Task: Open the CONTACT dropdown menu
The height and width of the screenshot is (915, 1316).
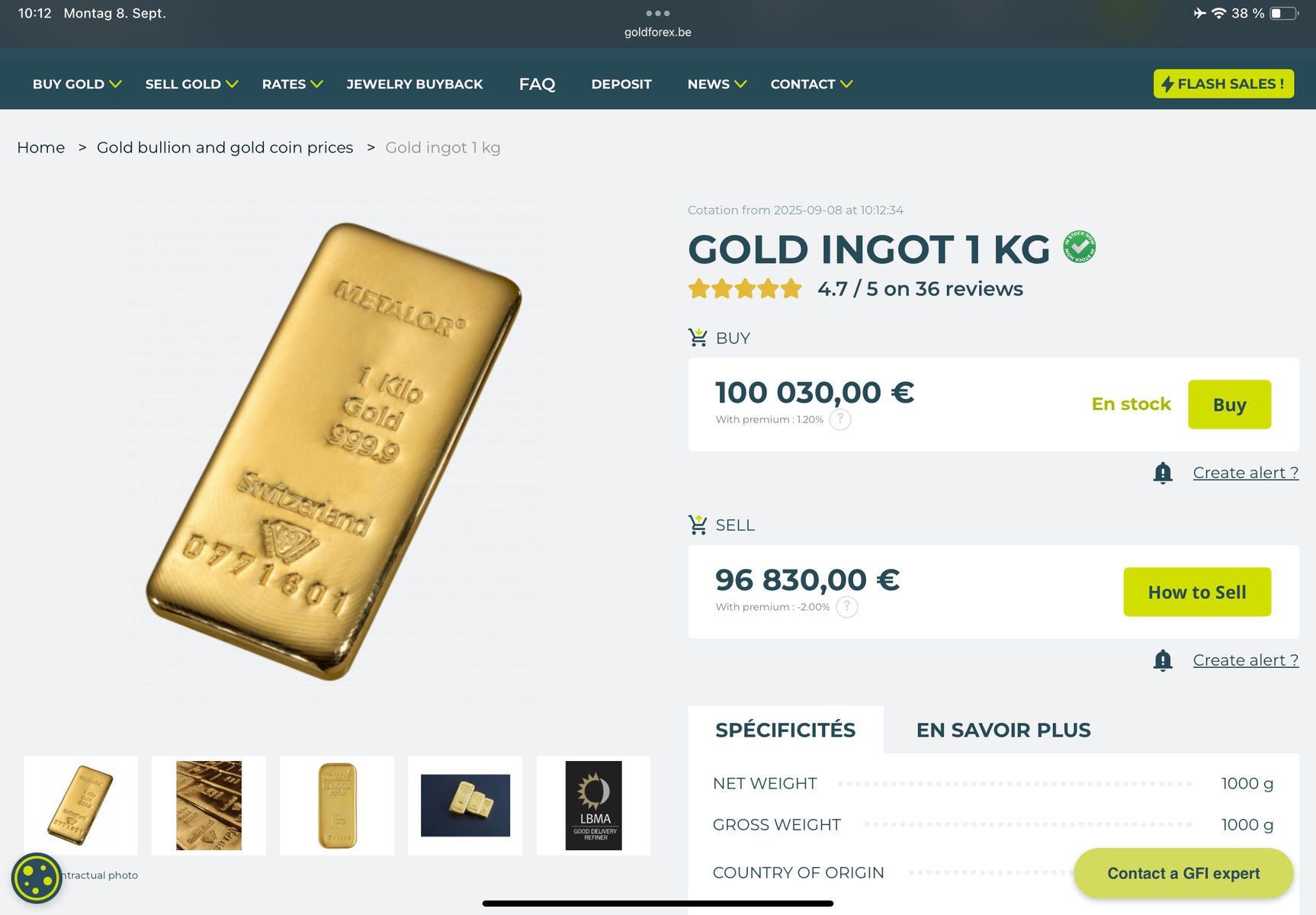Action: 811,84
